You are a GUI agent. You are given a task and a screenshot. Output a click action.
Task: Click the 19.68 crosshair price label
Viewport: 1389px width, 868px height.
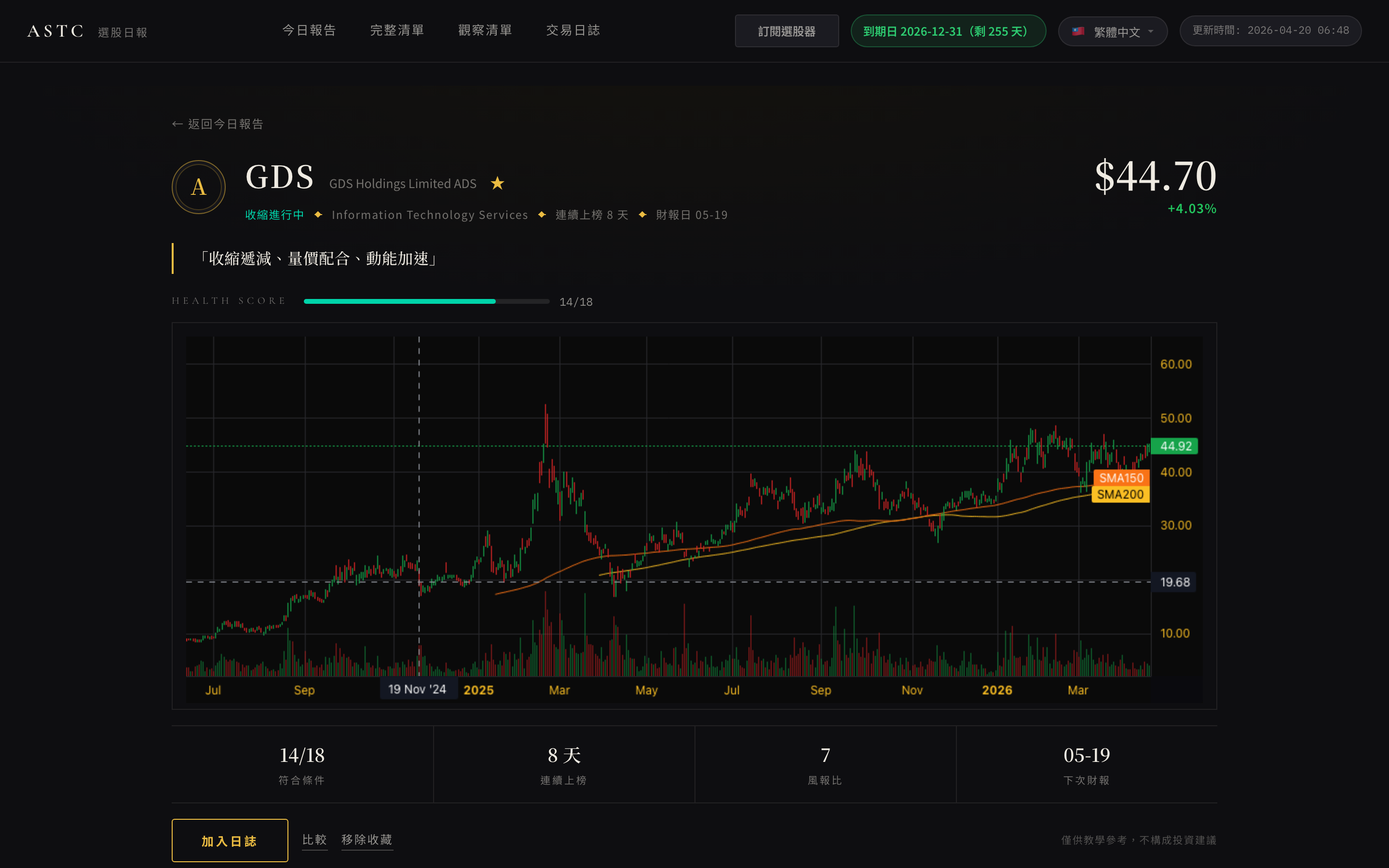pyautogui.click(x=1174, y=582)
